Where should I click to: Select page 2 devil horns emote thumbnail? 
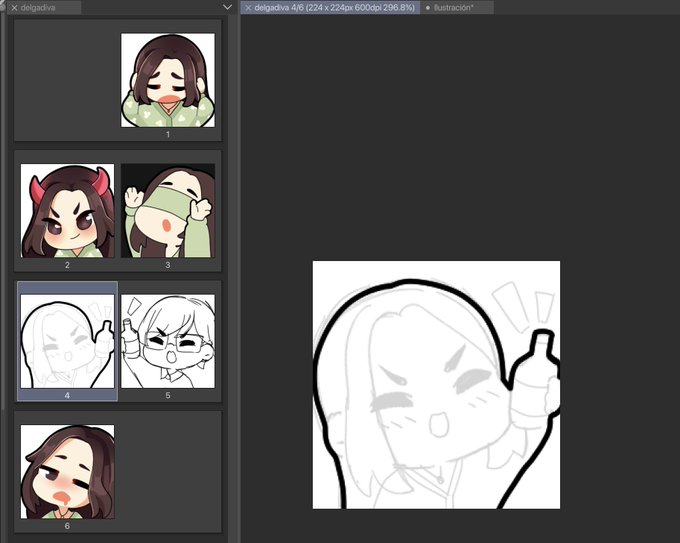67,210
